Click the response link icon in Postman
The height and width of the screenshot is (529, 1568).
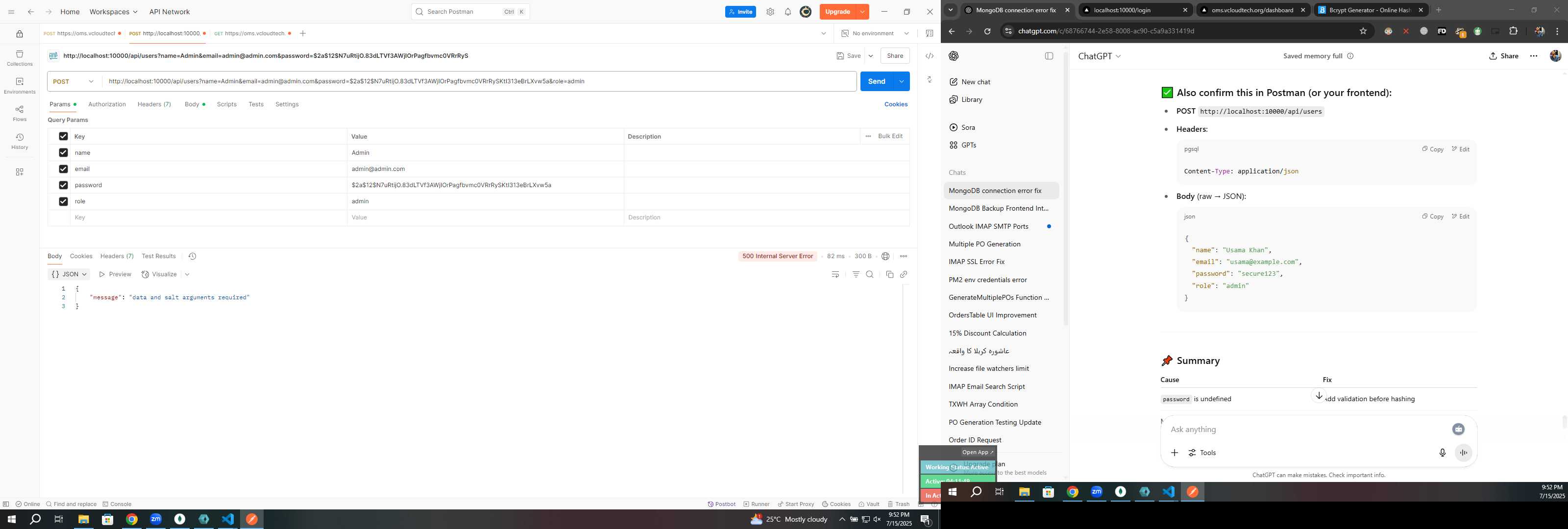pyautogui.click(x=904, y=275)
